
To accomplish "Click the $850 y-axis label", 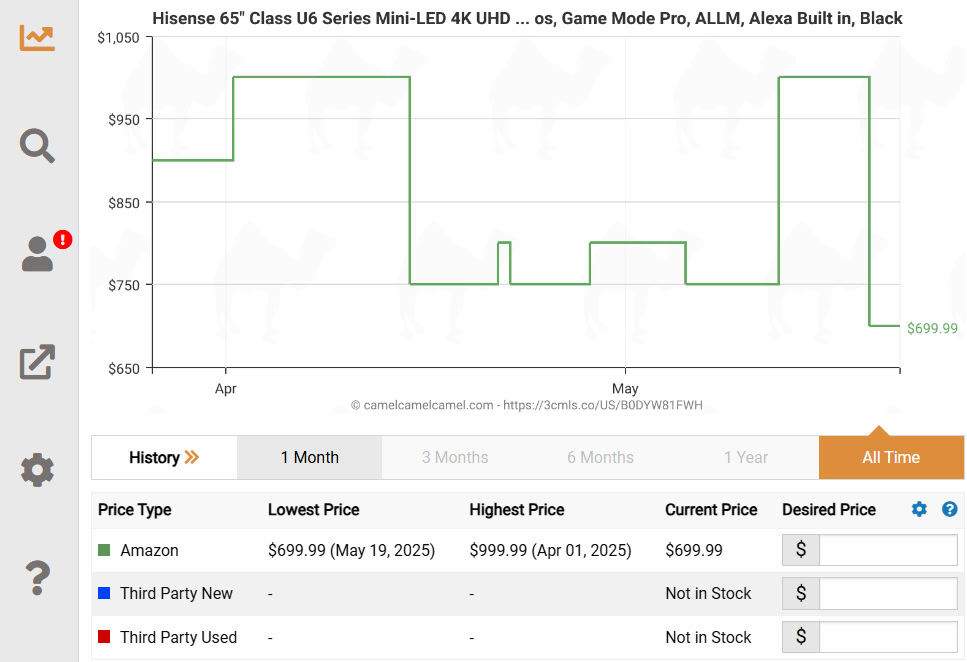I will [124, 203].
